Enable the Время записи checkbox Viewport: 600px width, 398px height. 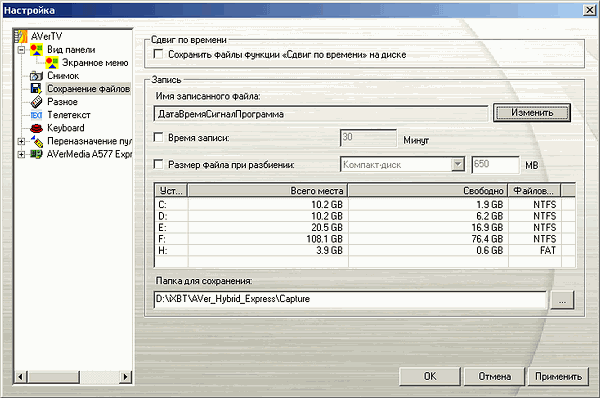tap(158, 137)
